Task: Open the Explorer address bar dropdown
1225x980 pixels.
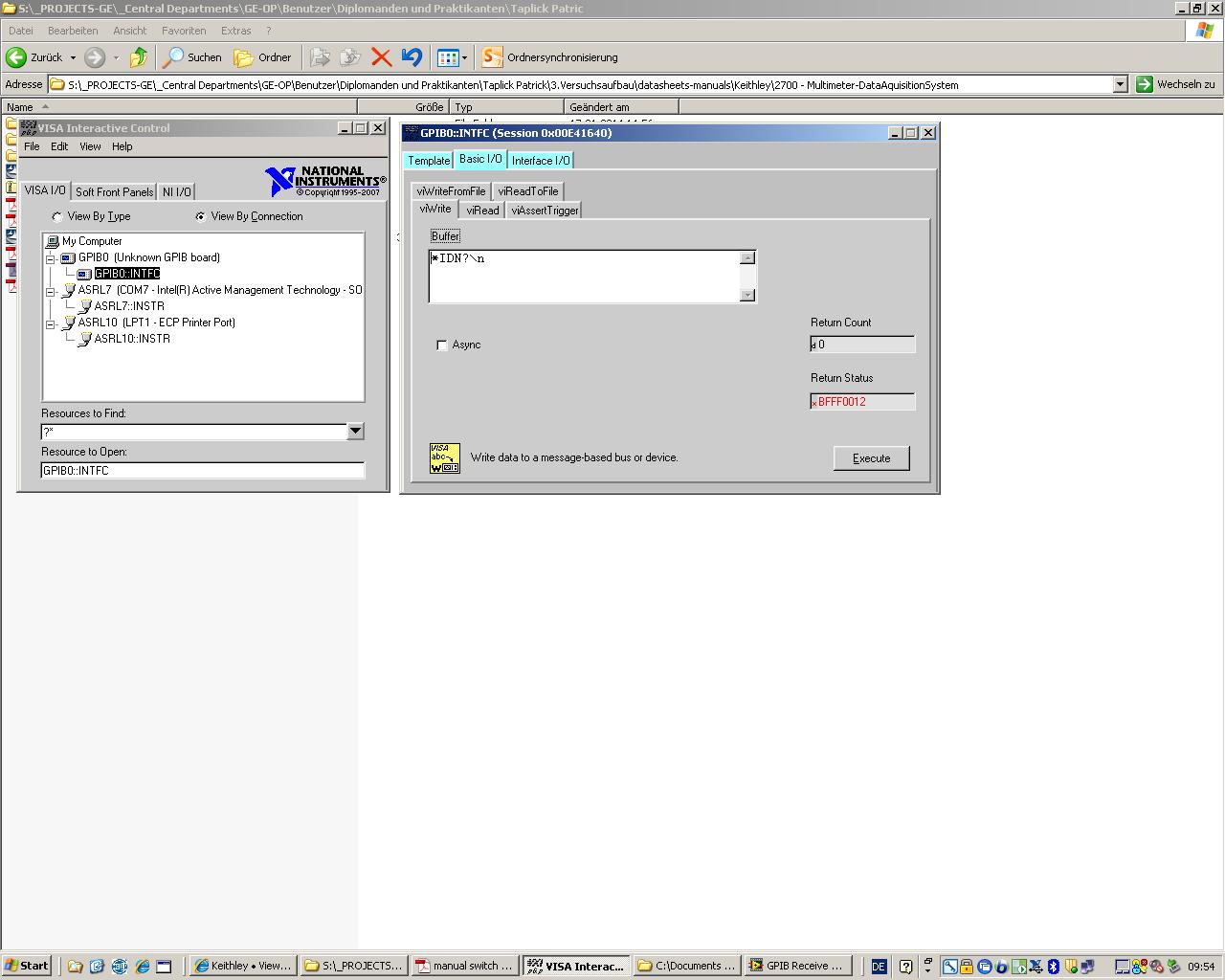Action: coord(1120,84)
